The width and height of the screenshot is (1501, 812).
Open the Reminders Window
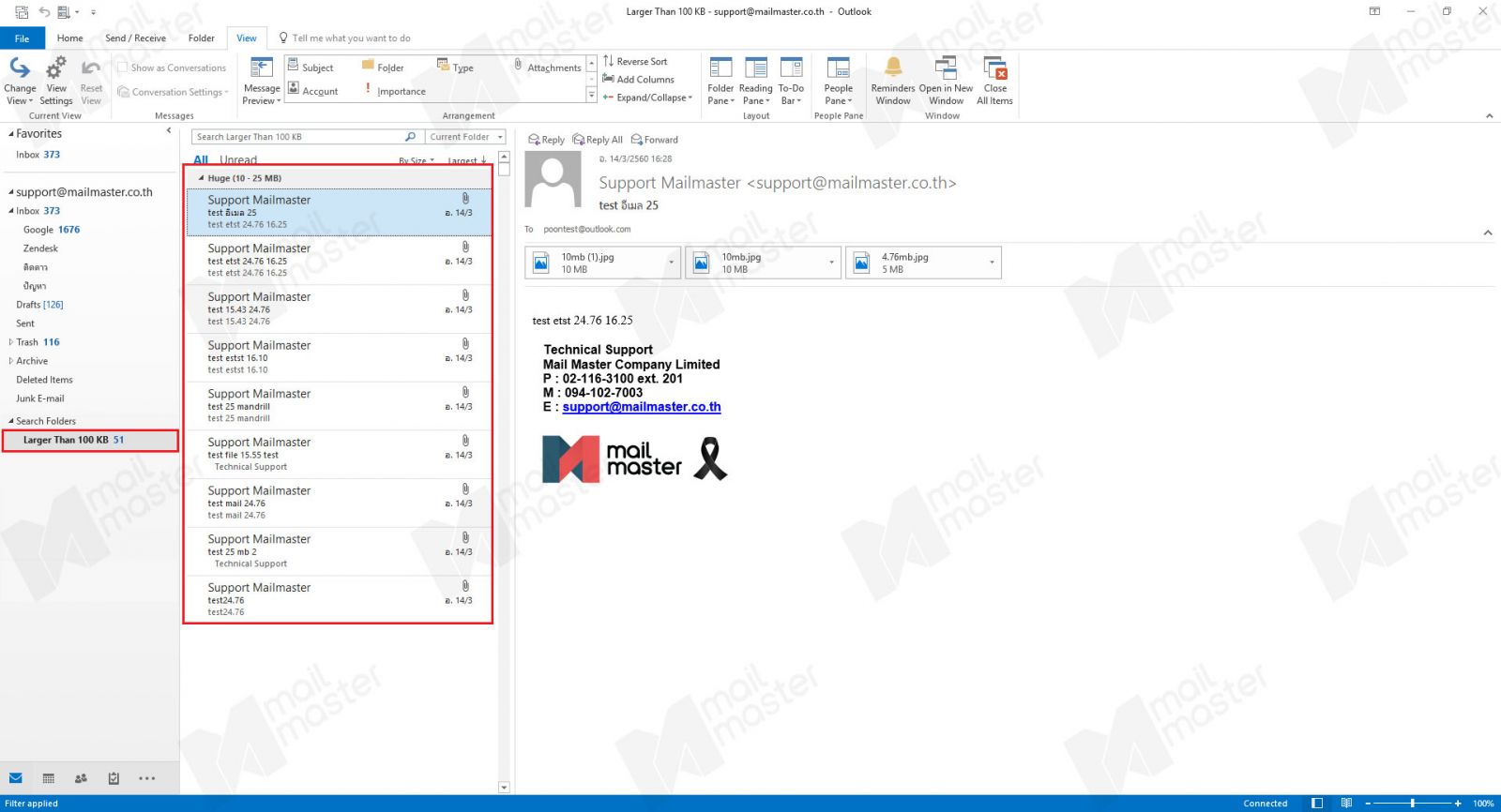[x=893, y=81]
